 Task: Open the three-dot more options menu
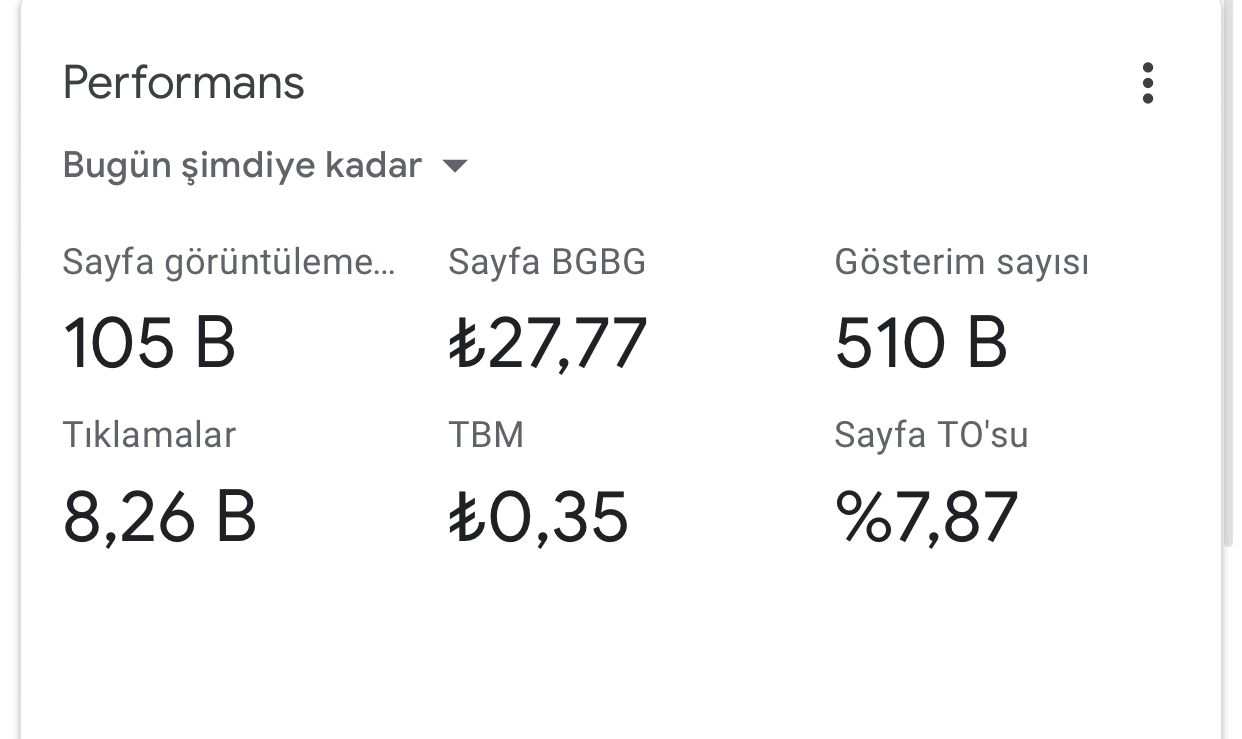pyautogui.click(x=1147, y=83)
